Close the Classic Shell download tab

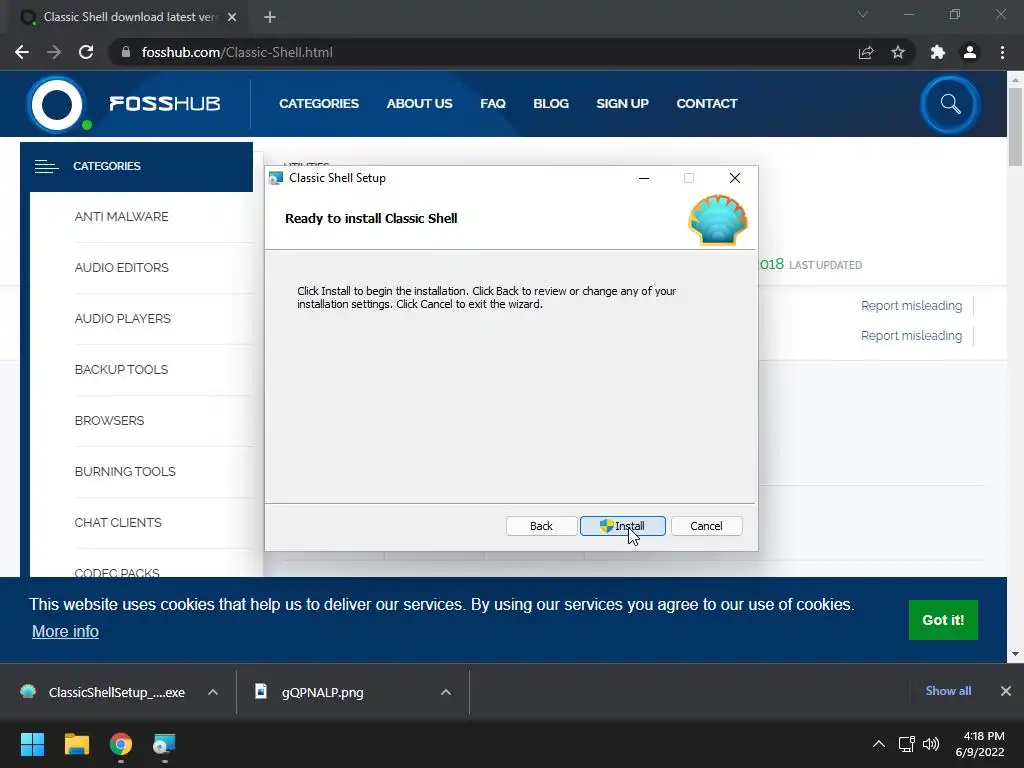232,17
